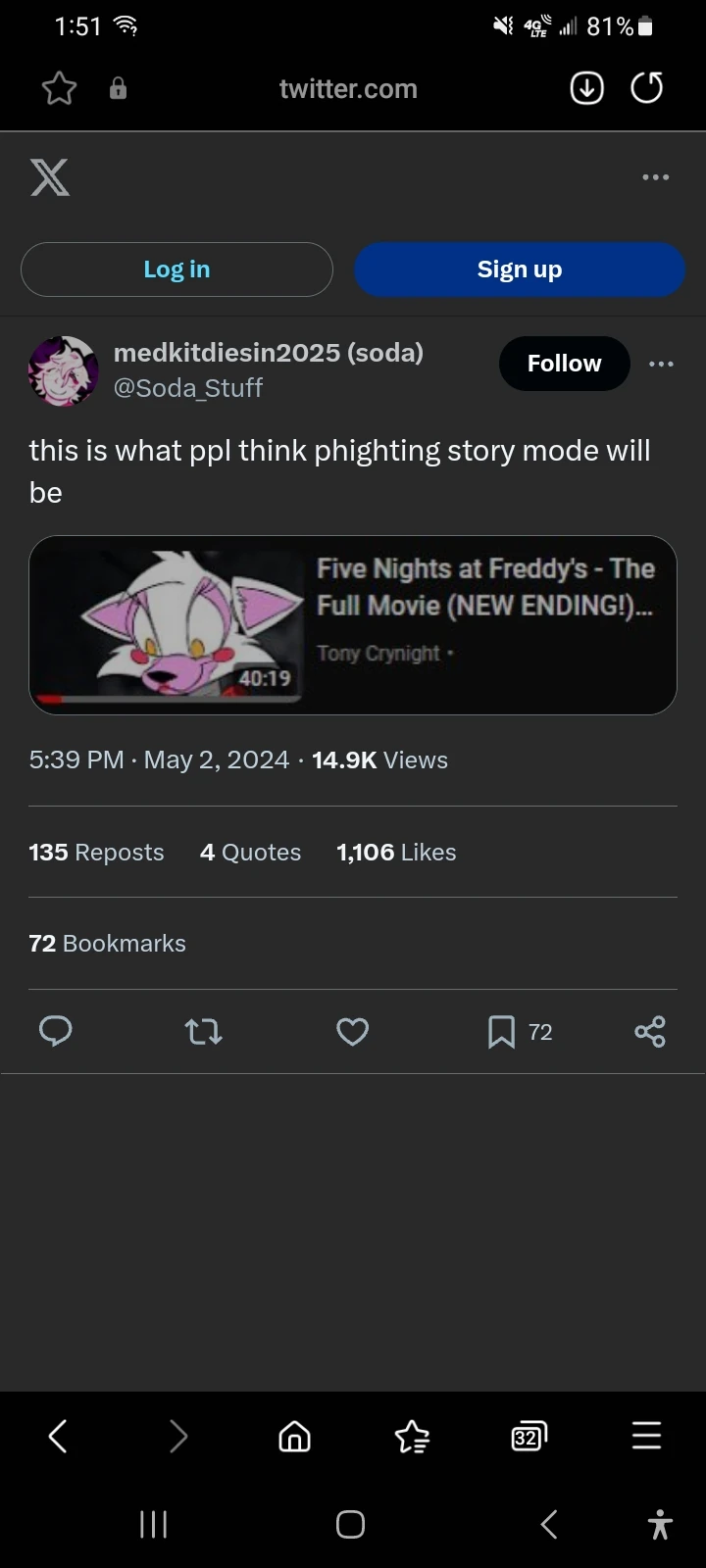Share the tweet via the share icon
Viewport: 706px width, 1568px height.
click(650, 1031)
